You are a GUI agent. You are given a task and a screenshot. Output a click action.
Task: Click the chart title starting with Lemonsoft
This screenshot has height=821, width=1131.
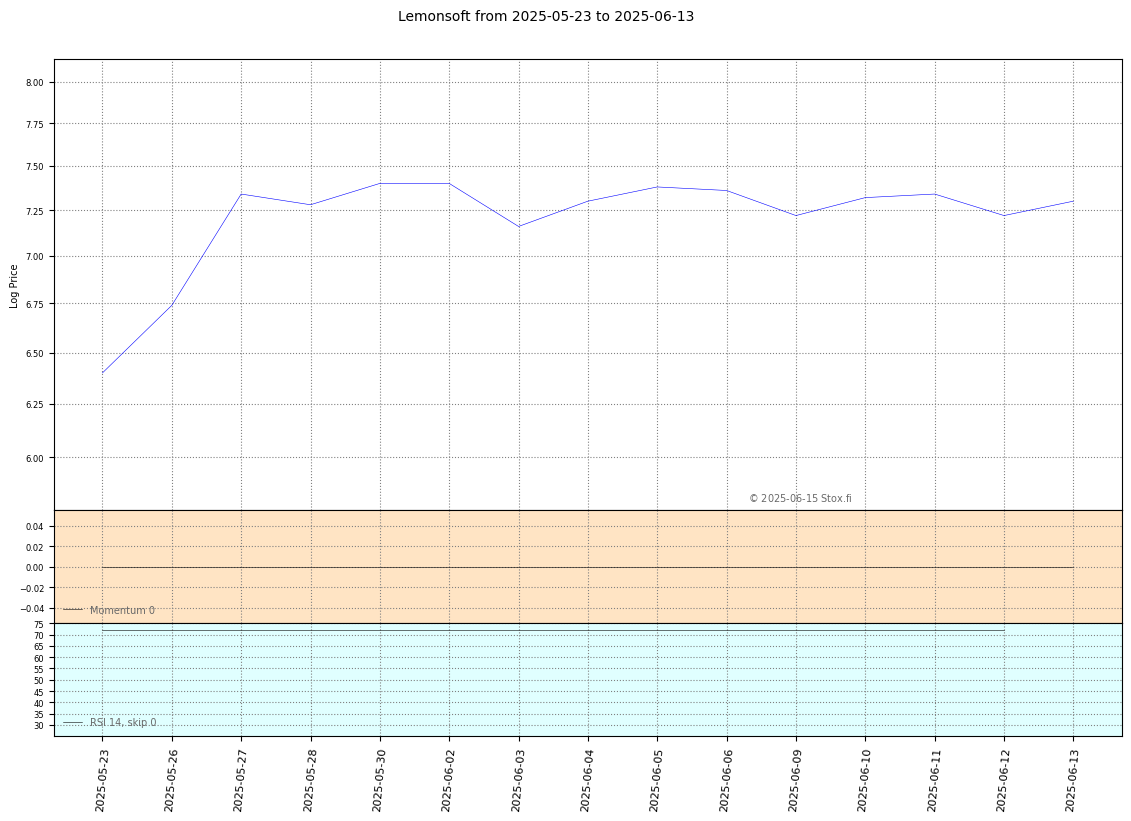(x=546, y=16)
